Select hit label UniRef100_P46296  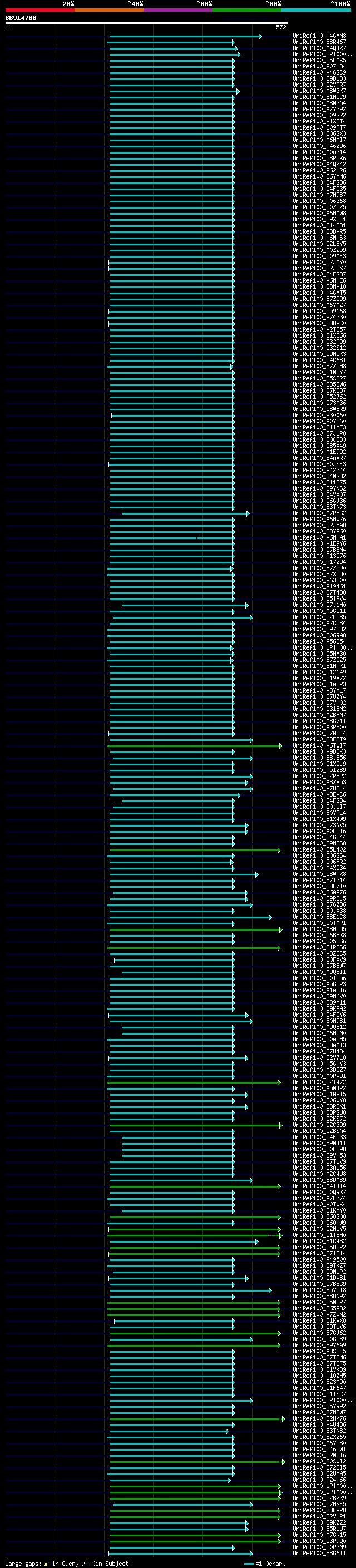click(319, 146)
